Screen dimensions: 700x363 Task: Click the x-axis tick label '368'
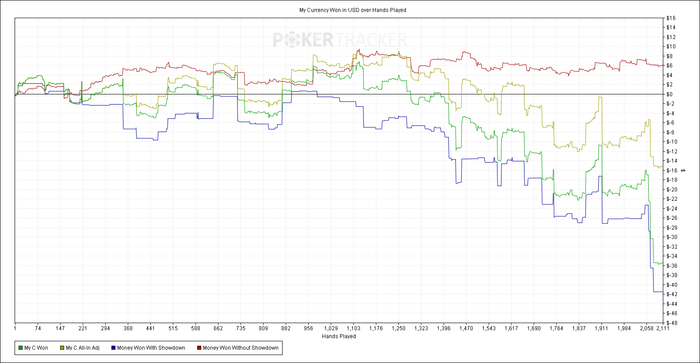click(128, 329)
